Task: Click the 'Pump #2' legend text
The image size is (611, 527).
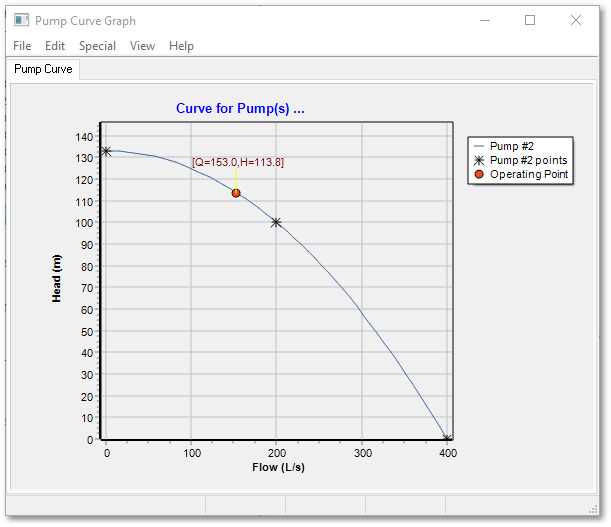Action: pos(512,146)
